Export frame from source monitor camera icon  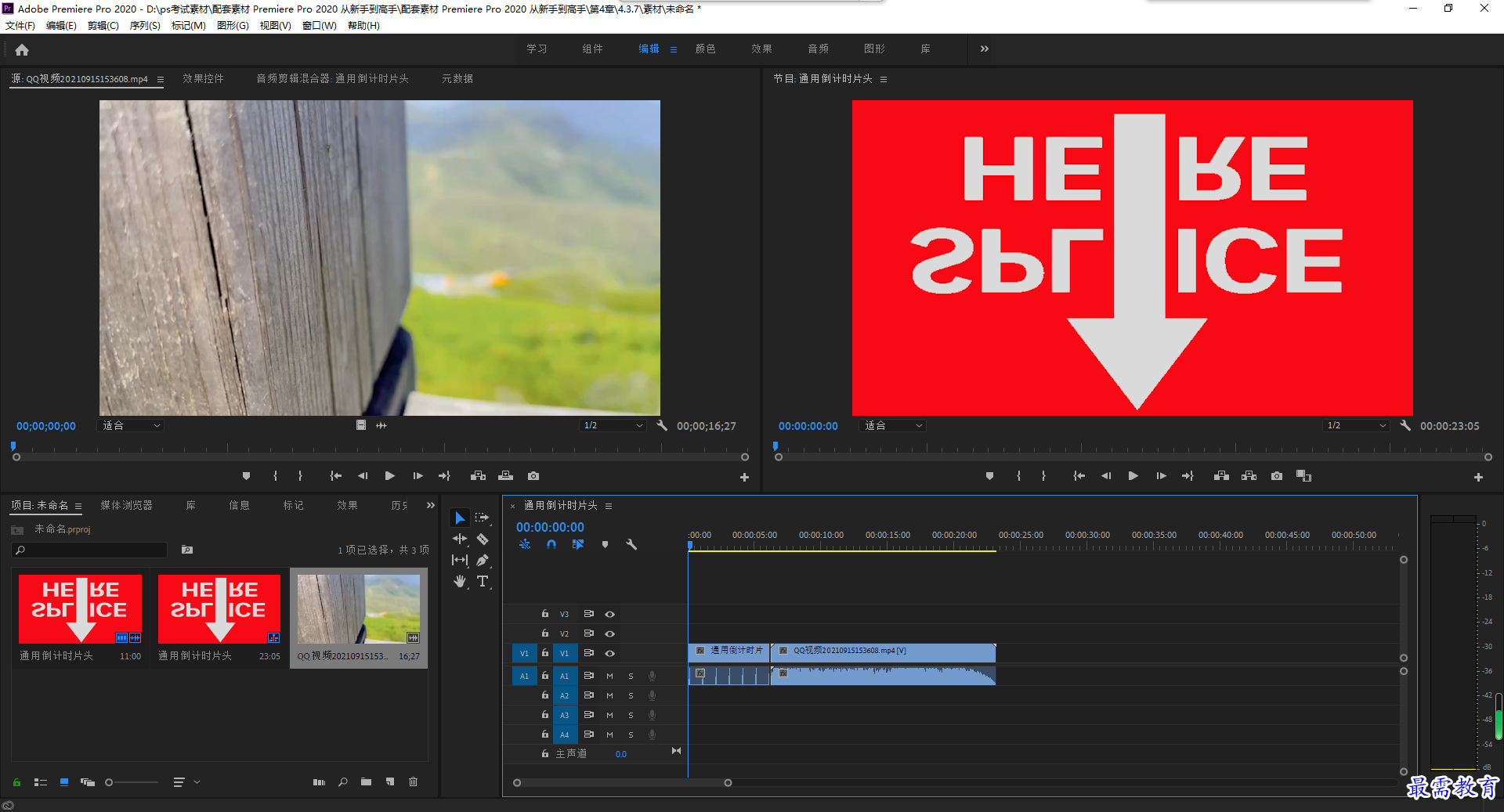(533, 475)
